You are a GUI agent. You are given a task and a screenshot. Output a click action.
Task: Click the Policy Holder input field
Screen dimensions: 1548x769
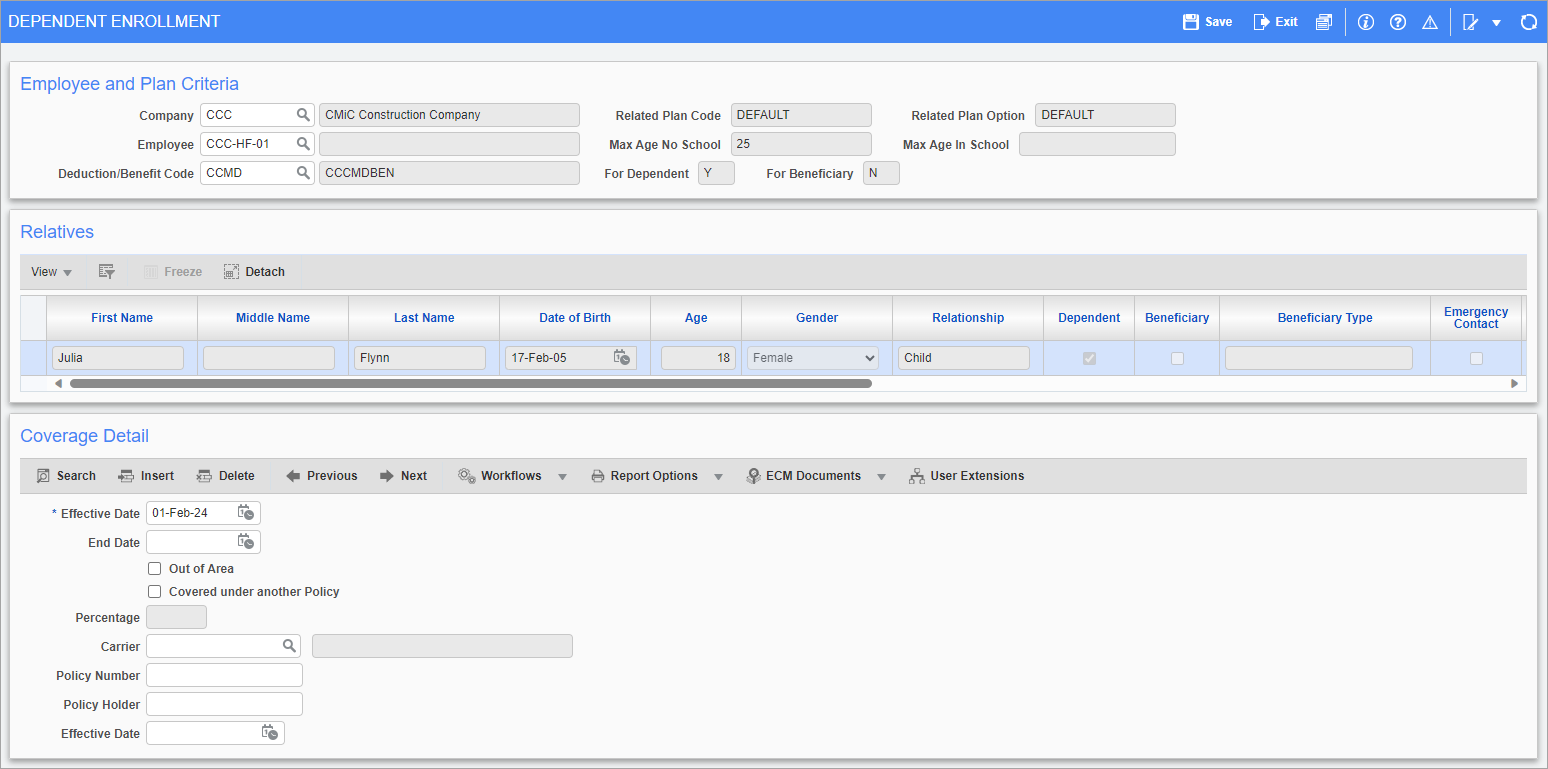224,704
